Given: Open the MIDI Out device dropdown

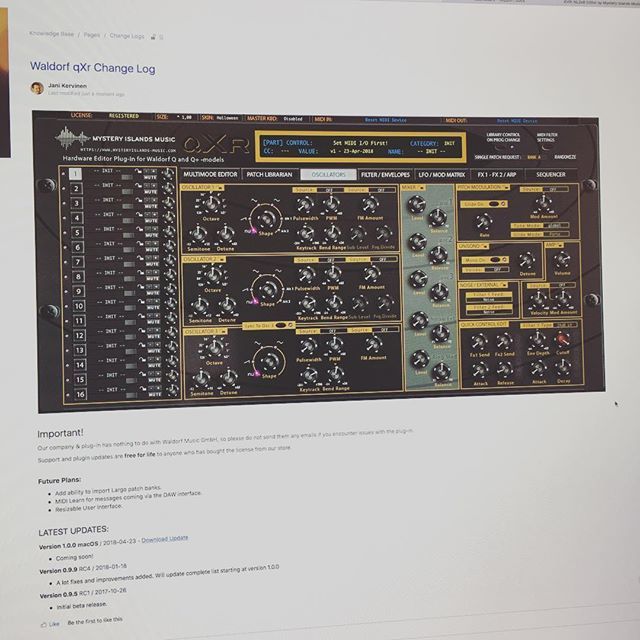Looking at the screenshot, I should click(517, 121).
